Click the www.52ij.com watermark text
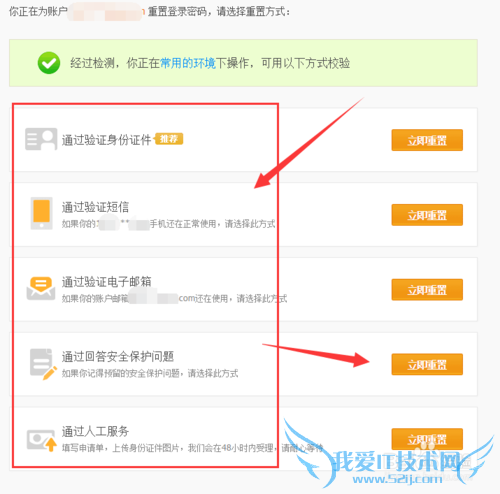 397,479
